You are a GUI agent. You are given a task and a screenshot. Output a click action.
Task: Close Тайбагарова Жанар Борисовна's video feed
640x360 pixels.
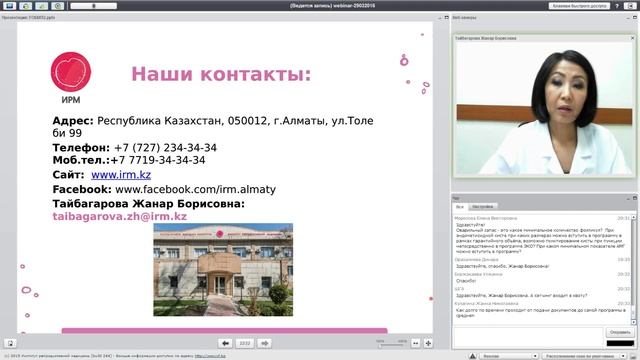point(633,38)
